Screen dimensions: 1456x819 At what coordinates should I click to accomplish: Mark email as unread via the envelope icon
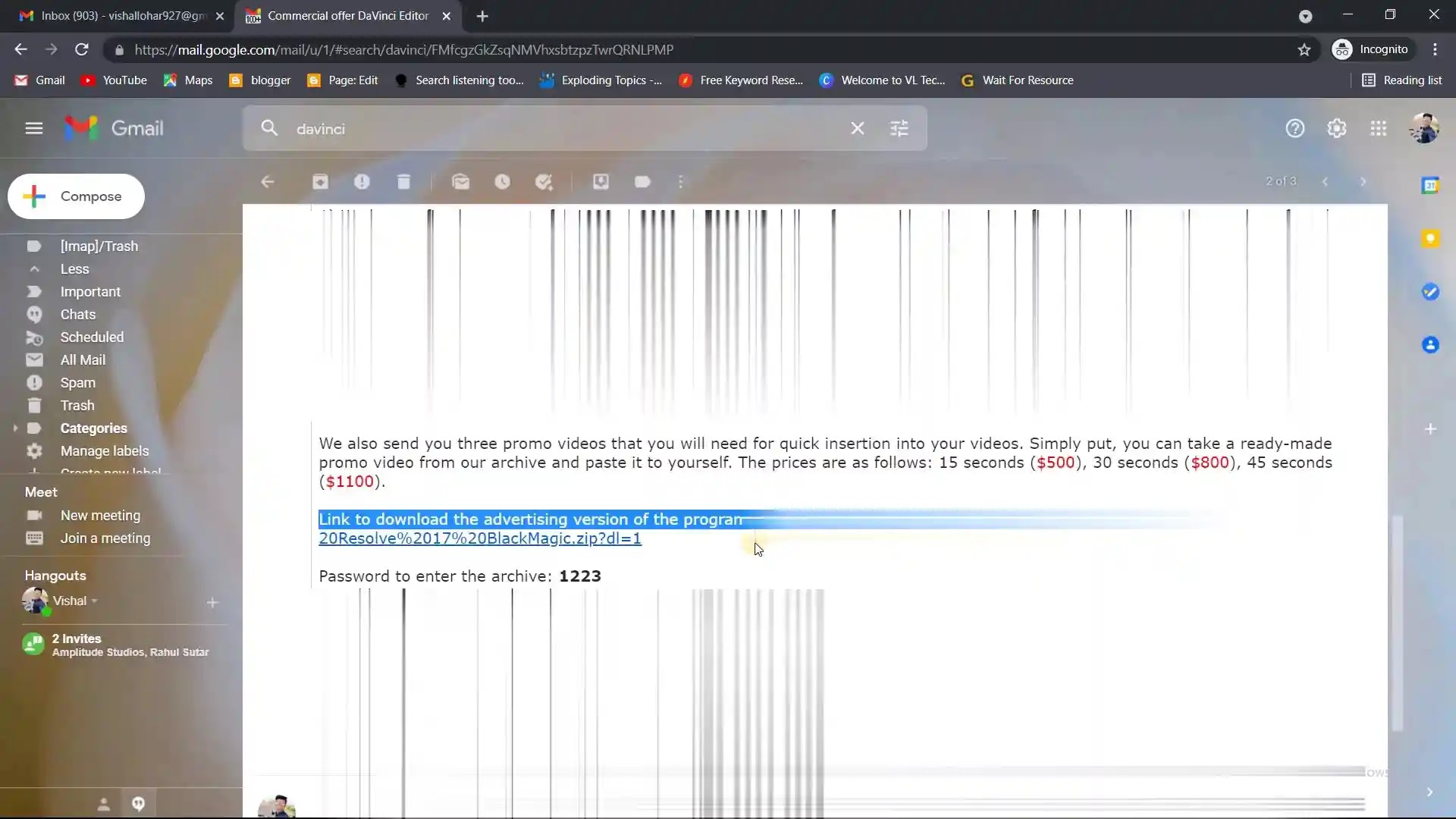(x=460, y=182)
